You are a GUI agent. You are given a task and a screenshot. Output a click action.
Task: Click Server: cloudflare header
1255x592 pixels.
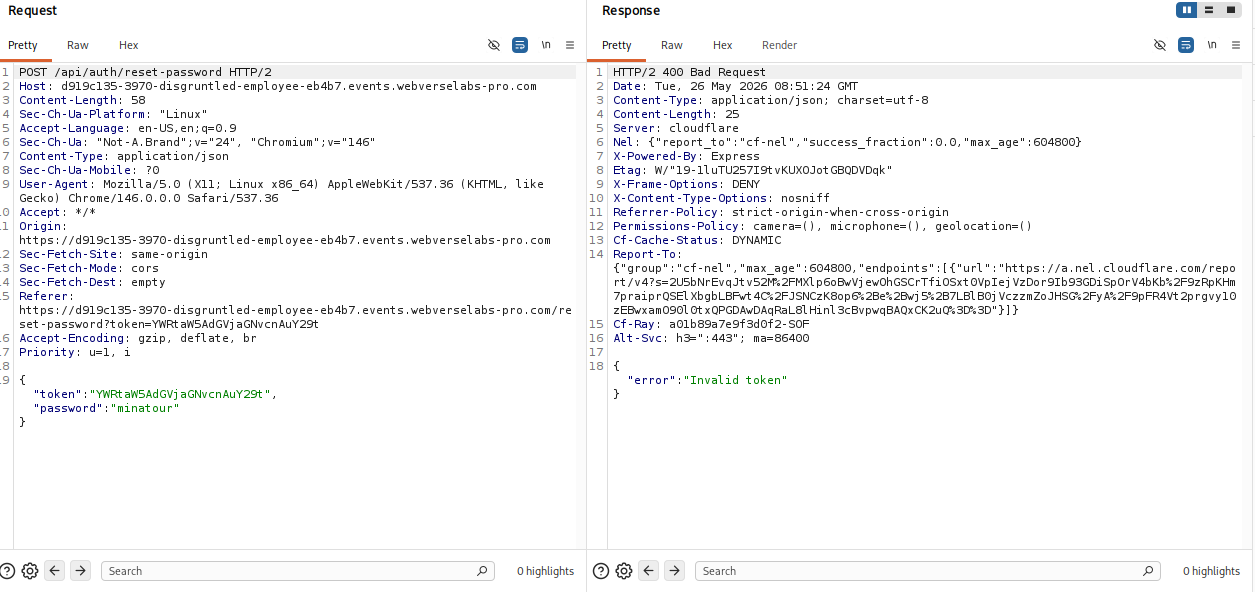[x=675, y=128]
